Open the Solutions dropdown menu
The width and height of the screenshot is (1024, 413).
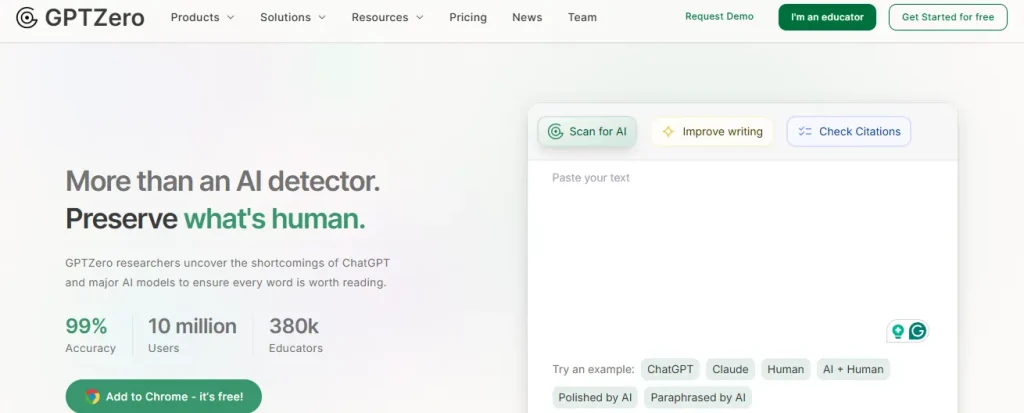pos(292,17)
